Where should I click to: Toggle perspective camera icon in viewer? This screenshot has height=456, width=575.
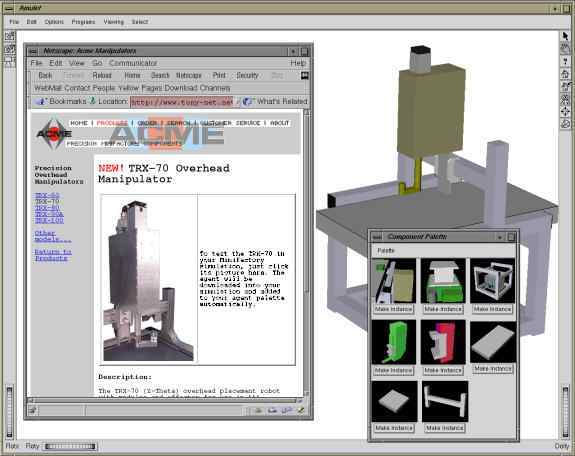tap(565, 124)
